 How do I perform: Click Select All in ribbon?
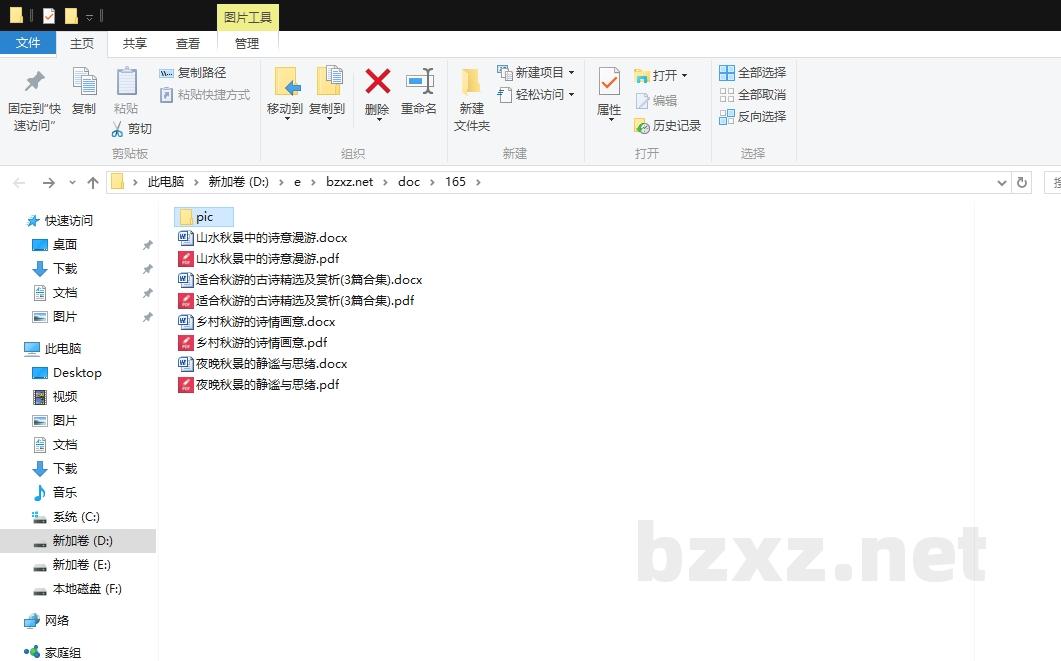[727, 73]
